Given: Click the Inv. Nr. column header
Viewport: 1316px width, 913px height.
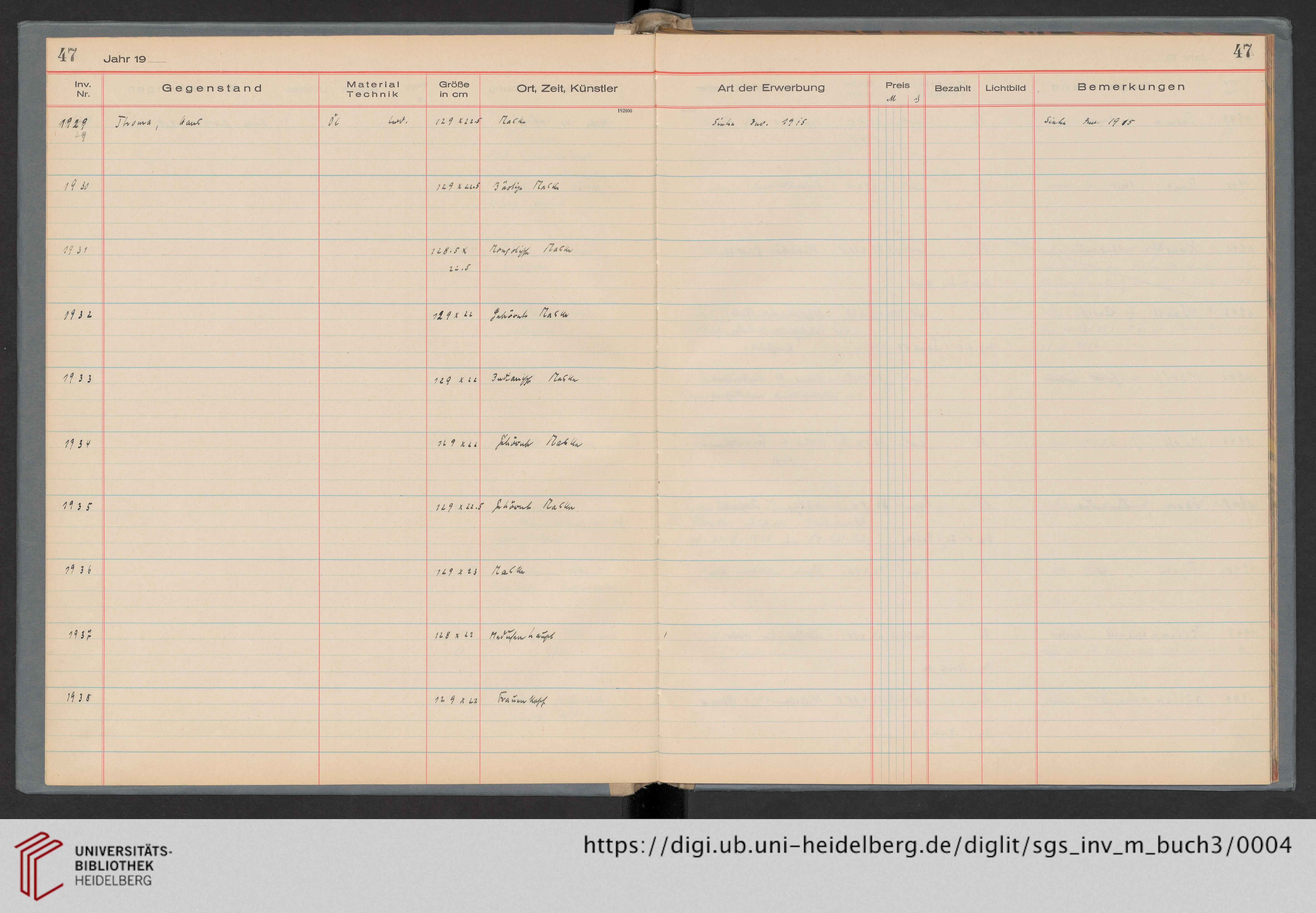Looking at the screenshot, I should point(83,89).
